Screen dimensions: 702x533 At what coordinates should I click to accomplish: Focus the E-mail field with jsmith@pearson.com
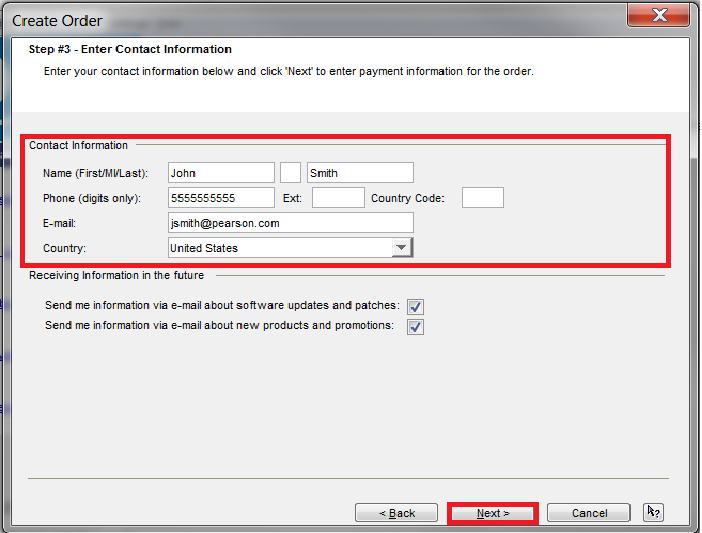click(x=290, y=223)
